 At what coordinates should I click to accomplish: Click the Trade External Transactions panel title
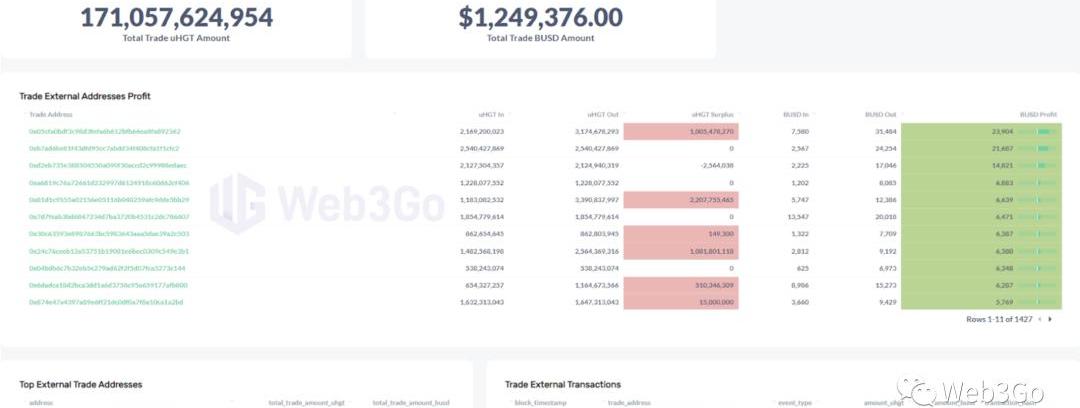coord(562,384)
